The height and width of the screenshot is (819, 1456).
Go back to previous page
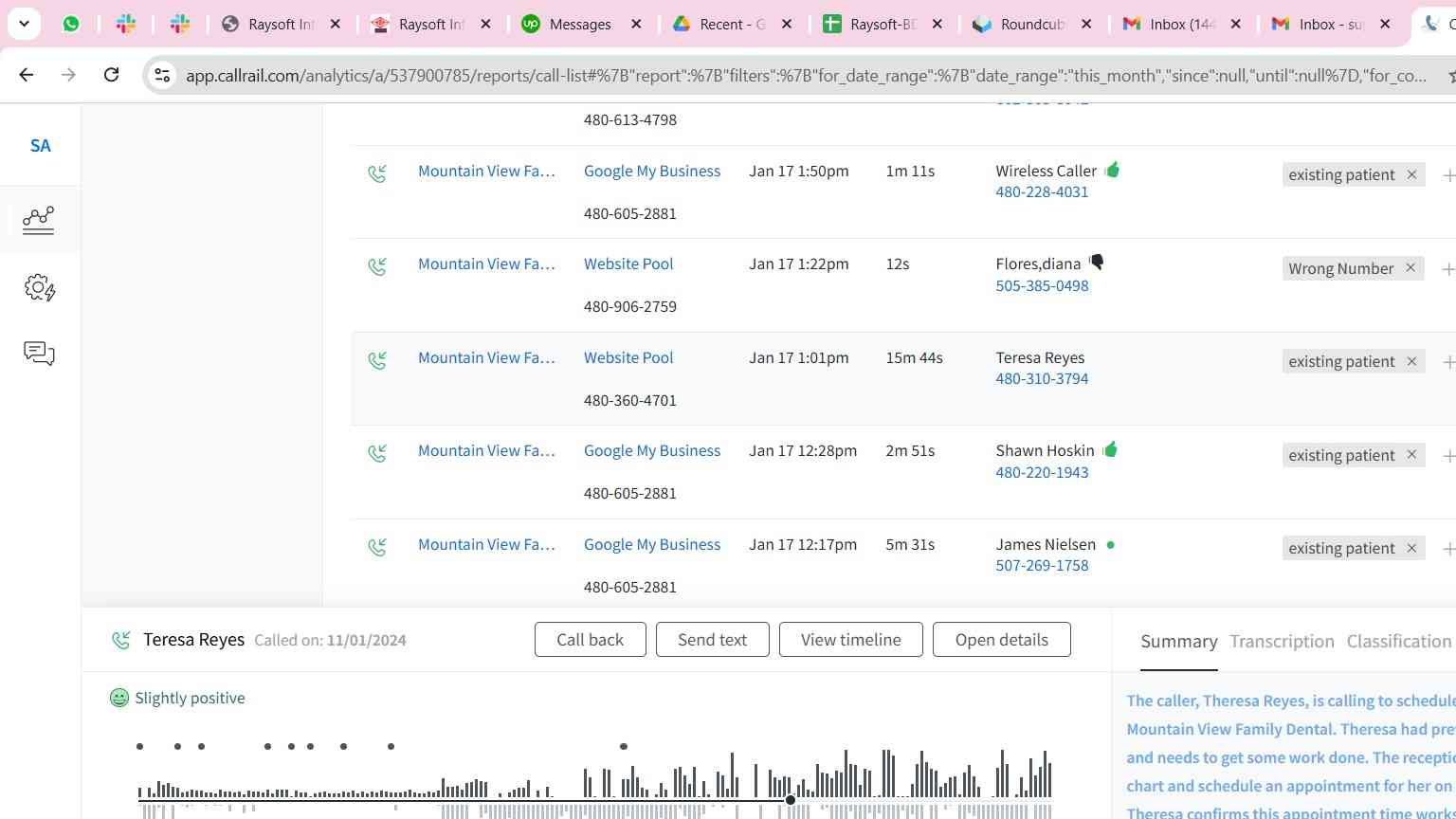(27, 74)
